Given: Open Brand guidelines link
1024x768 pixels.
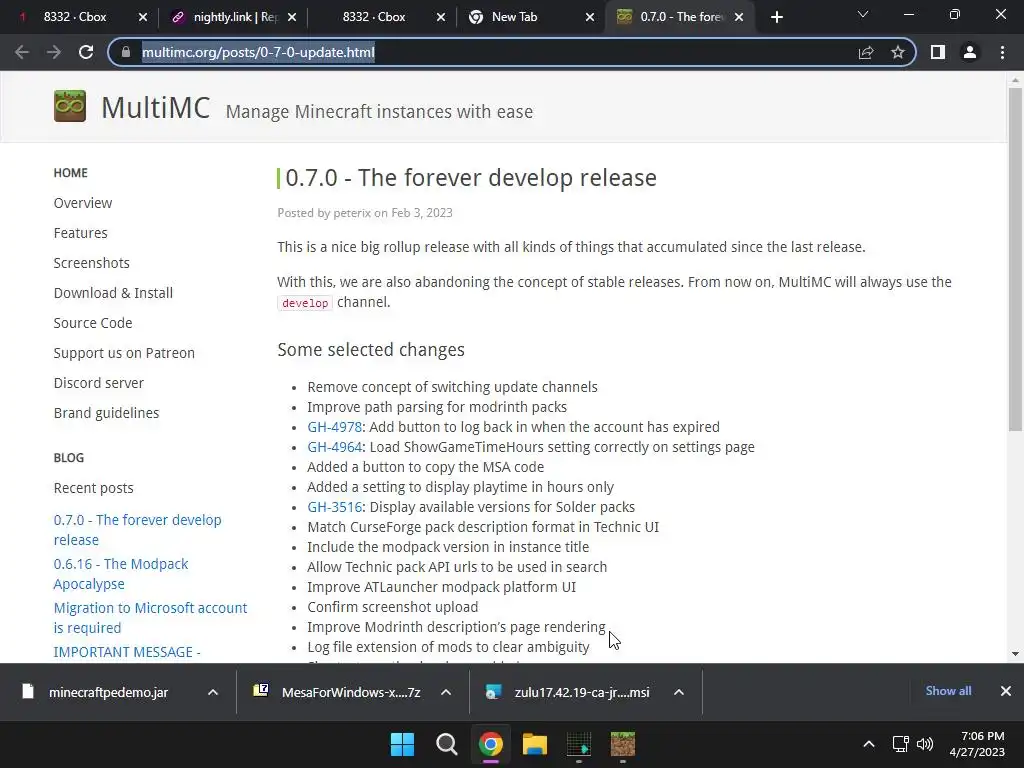Looking at the screenshot, I should coord(106,413).
